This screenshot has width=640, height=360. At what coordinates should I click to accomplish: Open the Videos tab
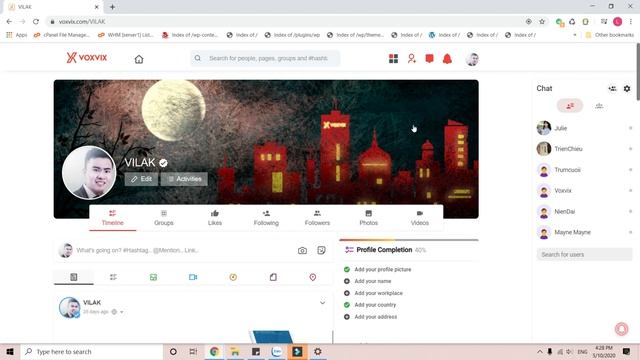coord(420,218)
